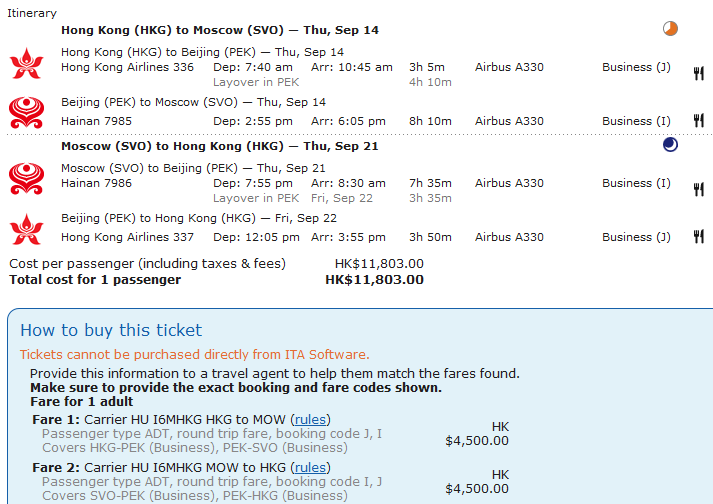Select Moscow to Hong Kong trip header
Screen dimensions: 713x504
tap(219, 146)
